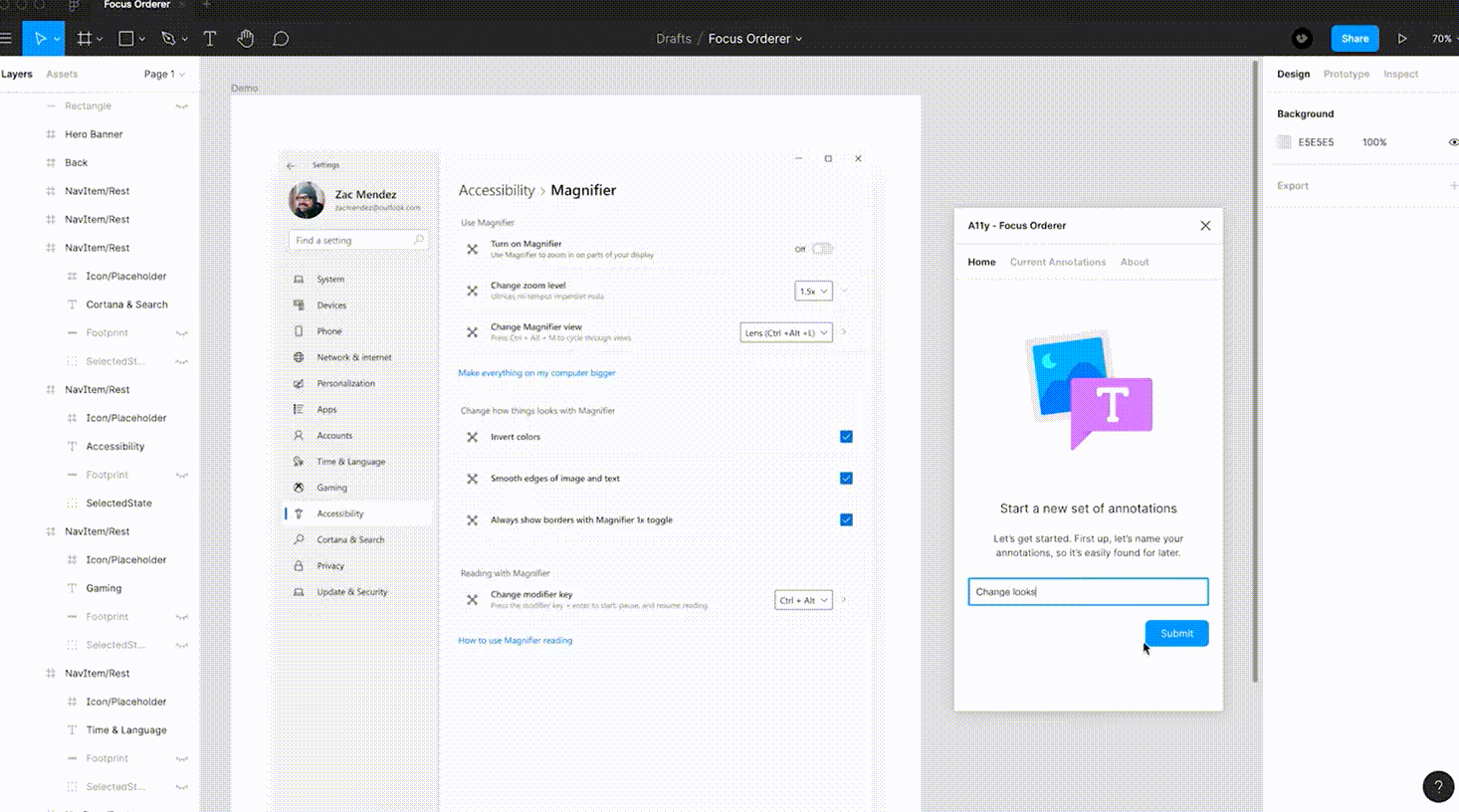Select the Move tool in toolbar
The width and height of the screenshot is (1459, 812).
pos(40,39)
